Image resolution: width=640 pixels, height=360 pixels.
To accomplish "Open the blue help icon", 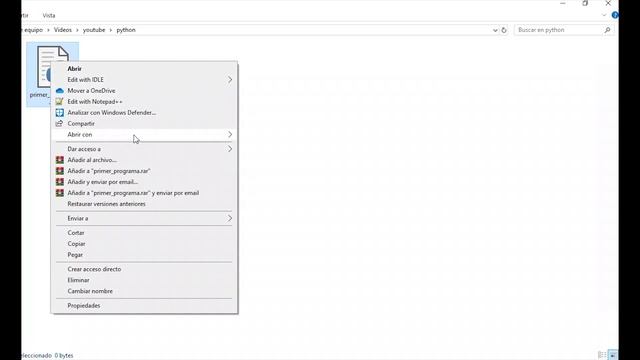I will coord(615,15).
